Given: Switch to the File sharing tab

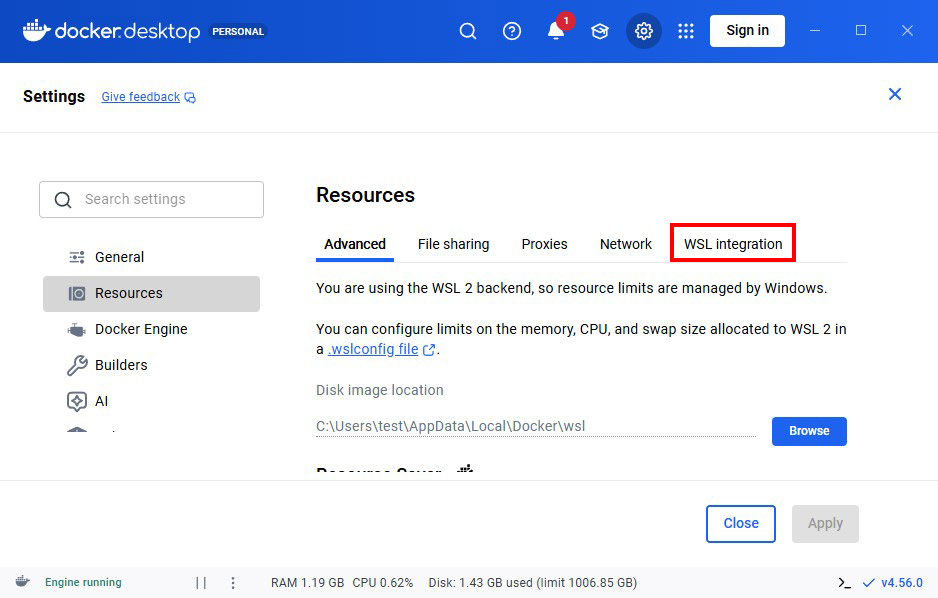Looking at the screenshot, I should pyautogui.click(x=453, y=244).
